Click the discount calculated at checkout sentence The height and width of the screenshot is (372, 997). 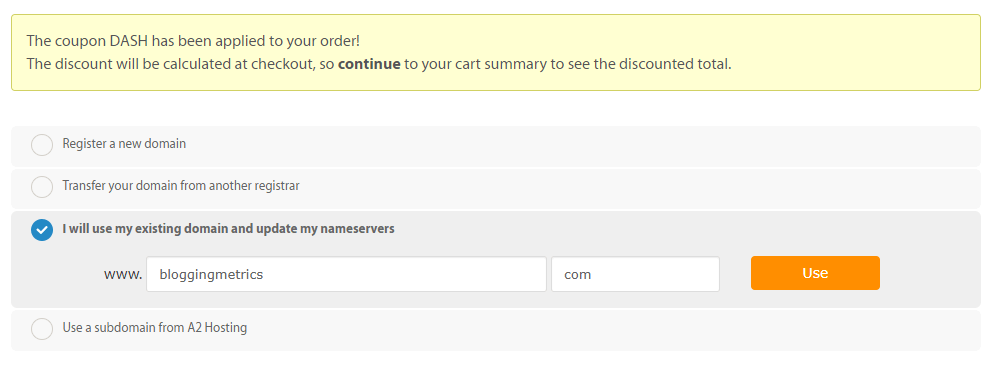pos(379,64)
